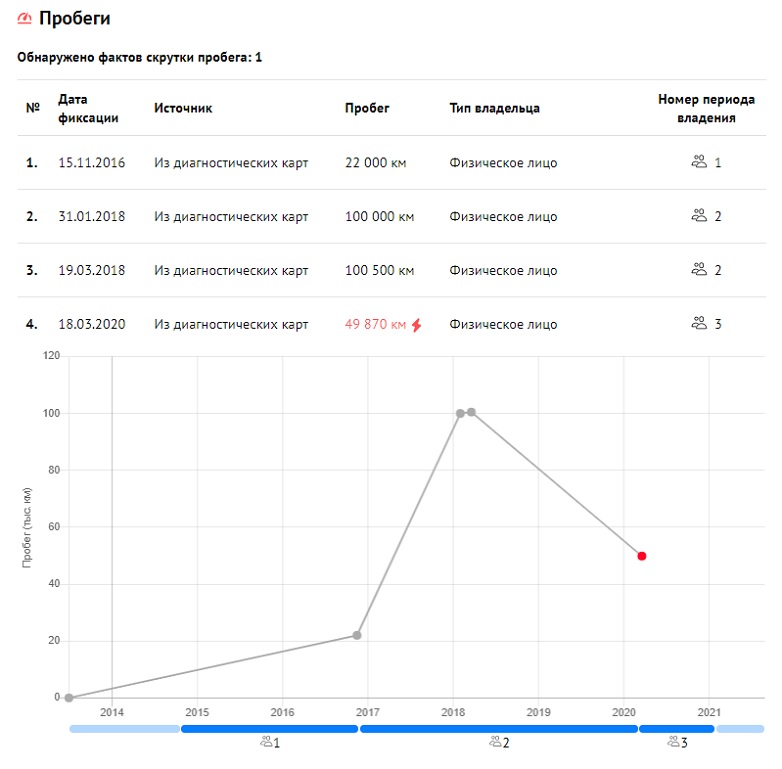Image resolution: width=782 pixels, height=769 pixels.
Task: Click owner 2 icon below the timeline
Action: (x=495, y=742)
